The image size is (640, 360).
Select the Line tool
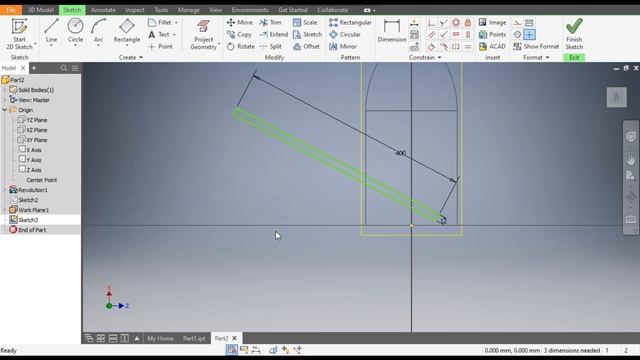point(51,31)
